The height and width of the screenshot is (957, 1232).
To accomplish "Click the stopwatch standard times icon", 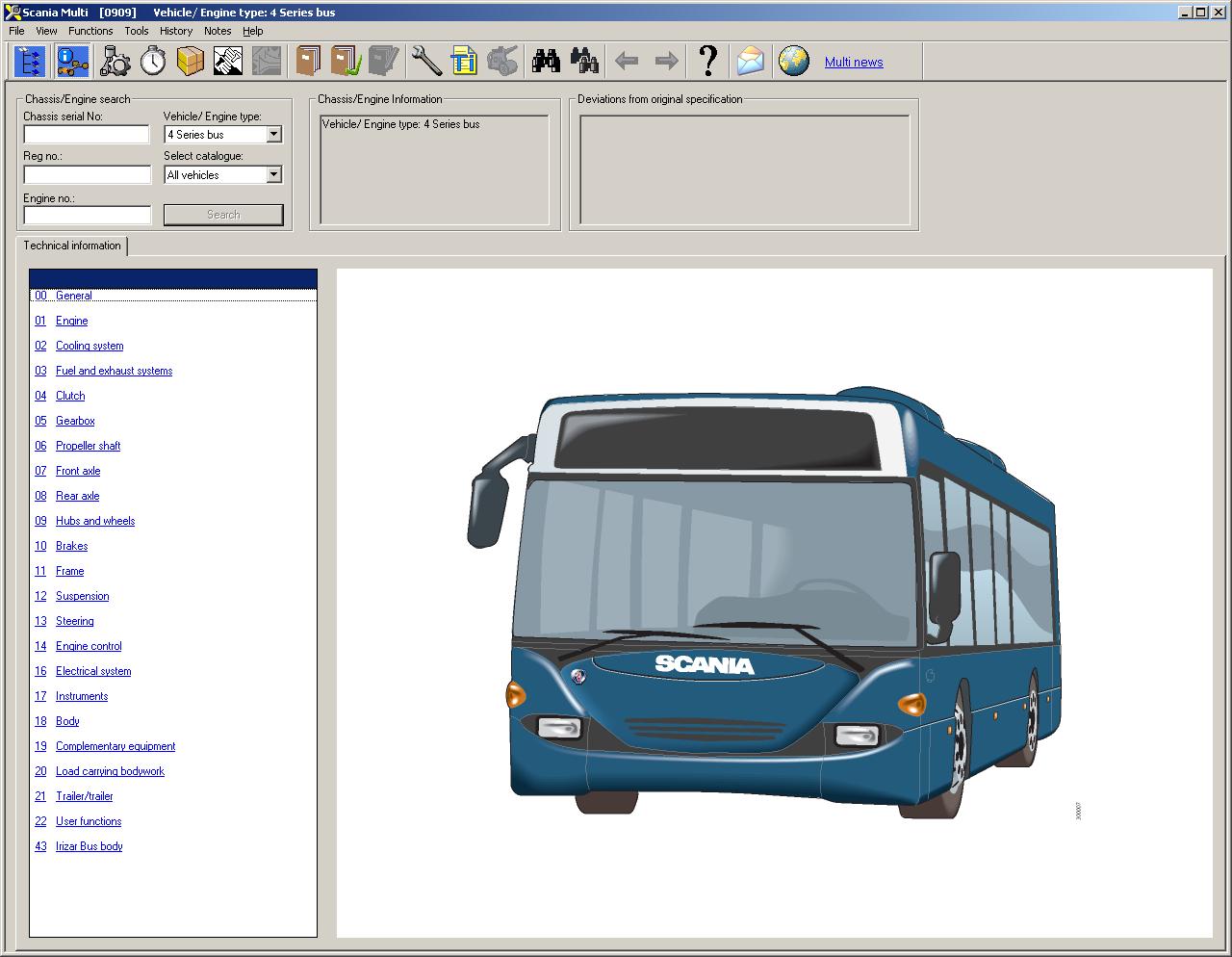I will coord(153,62).
